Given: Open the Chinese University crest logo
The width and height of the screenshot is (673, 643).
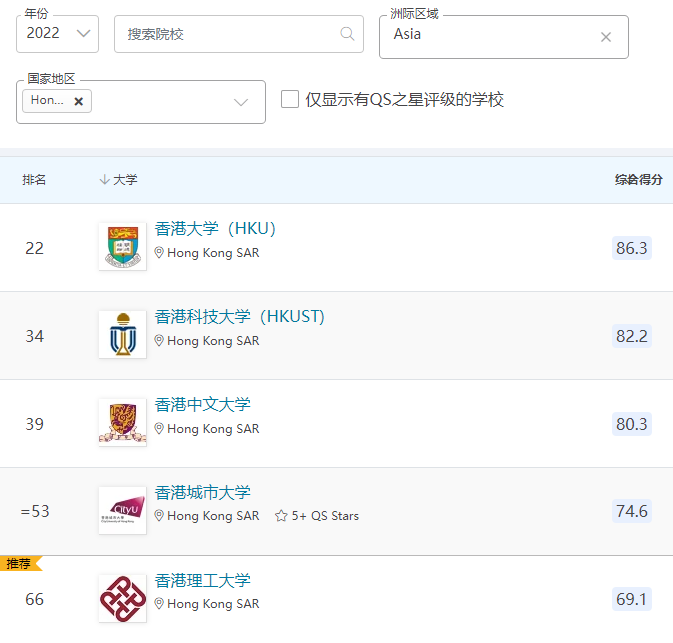Looking at the screenshot, I should pyautogui.click(x=122, y=423).
